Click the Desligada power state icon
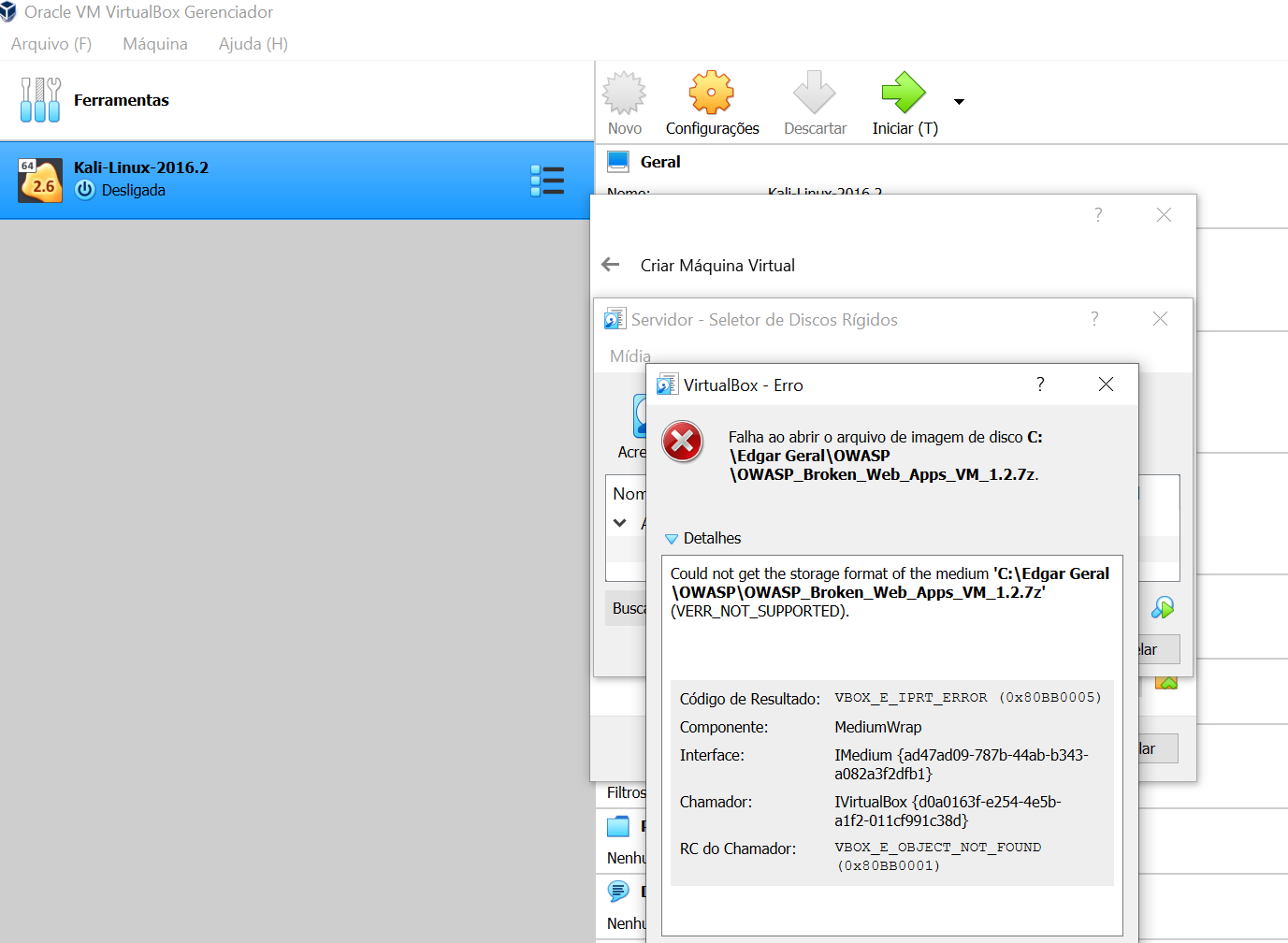1288x943 pixels. [x=85, y=190]
